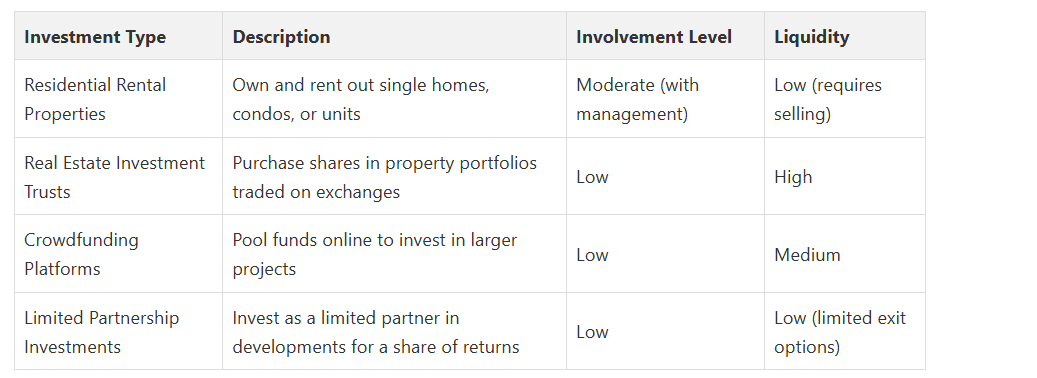Select the Real Estate Investment Trusts cell
This screenshot has width=1037, height=378.
118,176
